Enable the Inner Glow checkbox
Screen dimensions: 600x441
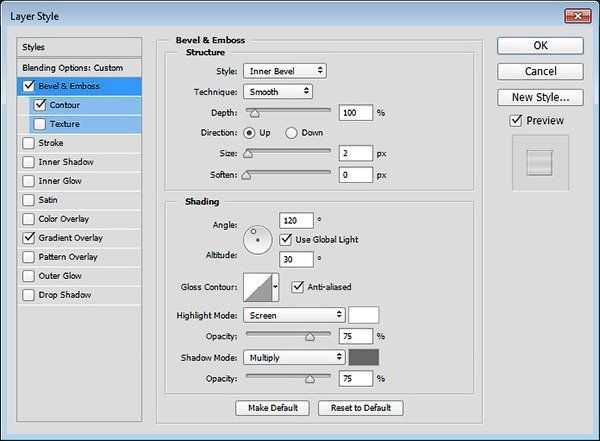coord(28,181)
